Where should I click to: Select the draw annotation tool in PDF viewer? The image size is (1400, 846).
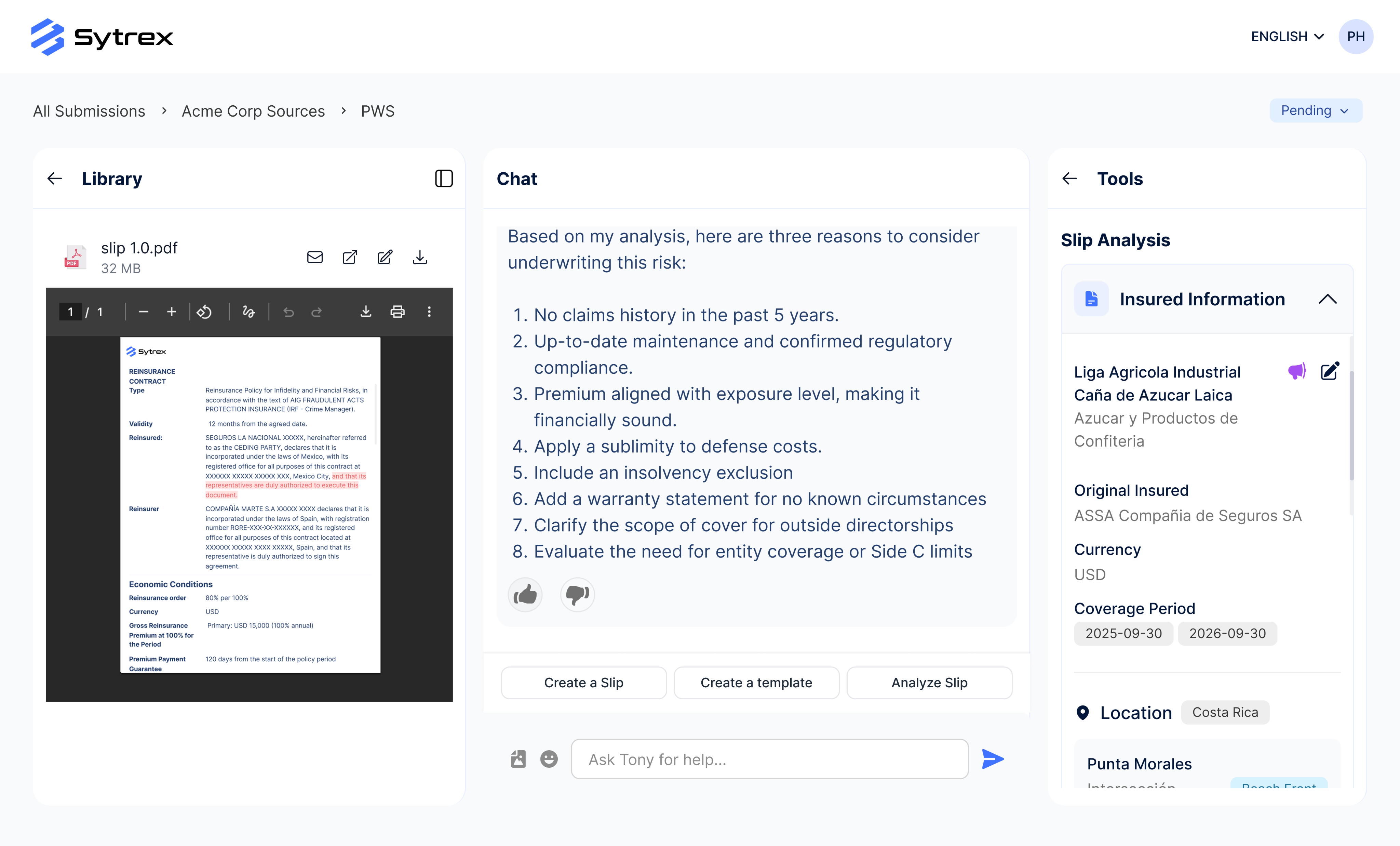[x=248, y=312]
